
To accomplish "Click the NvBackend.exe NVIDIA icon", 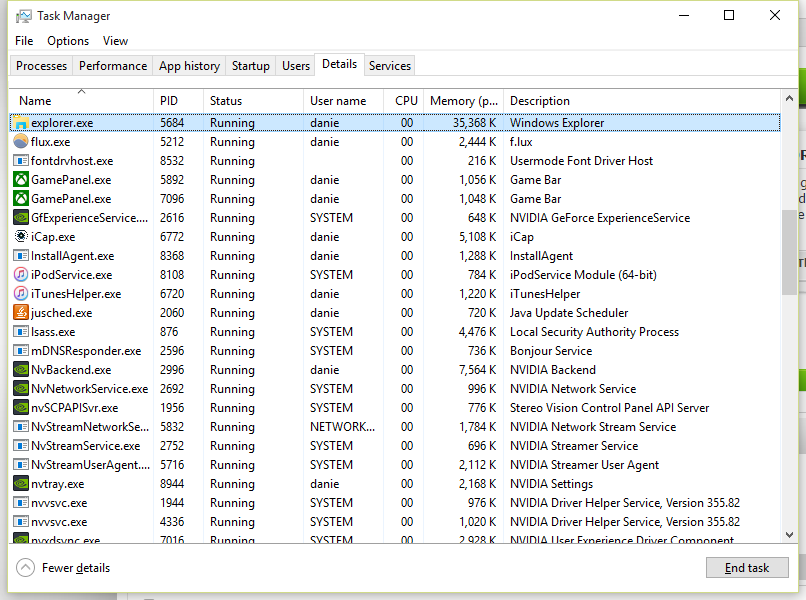I will coord(21,370).
